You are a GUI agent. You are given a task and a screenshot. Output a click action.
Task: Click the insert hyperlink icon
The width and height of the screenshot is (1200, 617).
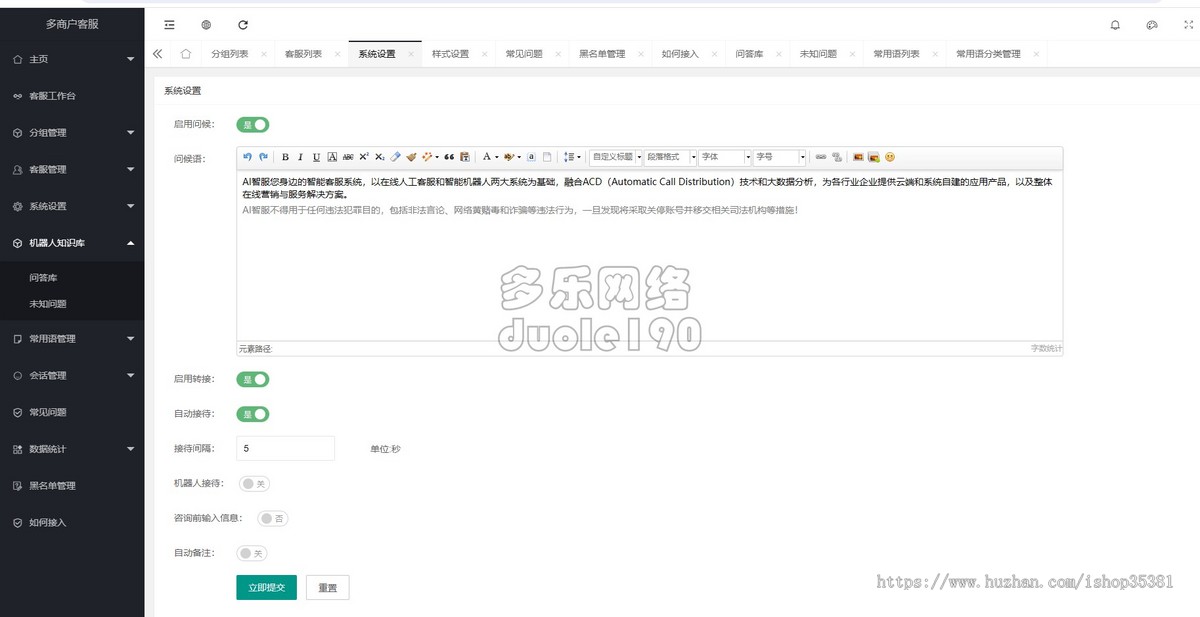tap(820, 157)
